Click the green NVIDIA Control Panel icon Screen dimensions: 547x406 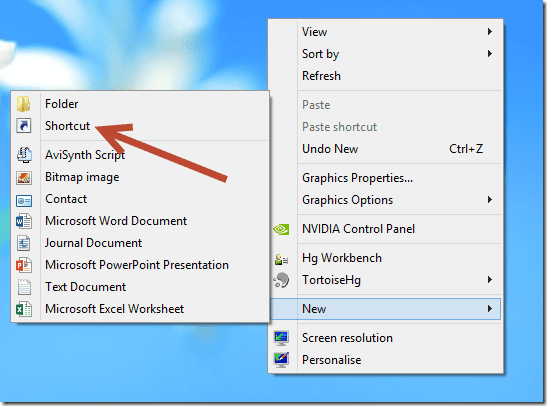point(281,229)
